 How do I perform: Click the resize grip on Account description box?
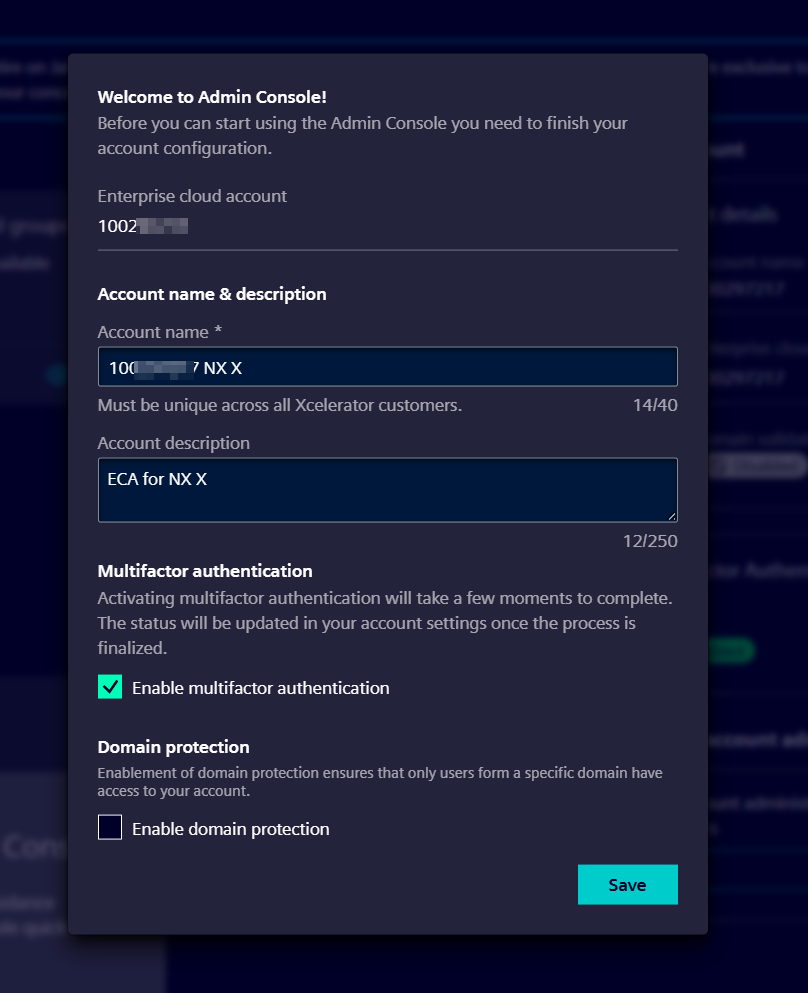(673, 517)
